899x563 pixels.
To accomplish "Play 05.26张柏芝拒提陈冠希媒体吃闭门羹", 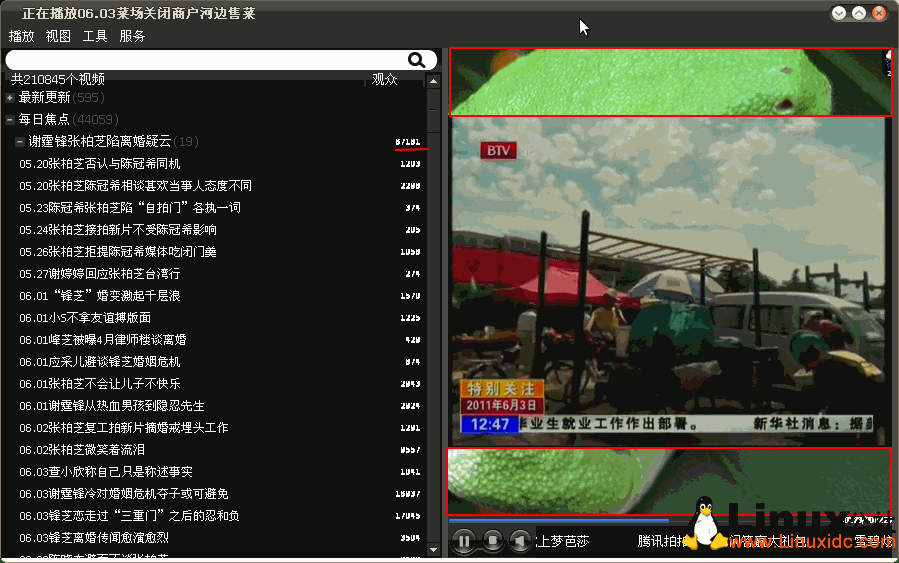I will coord(118,251).
